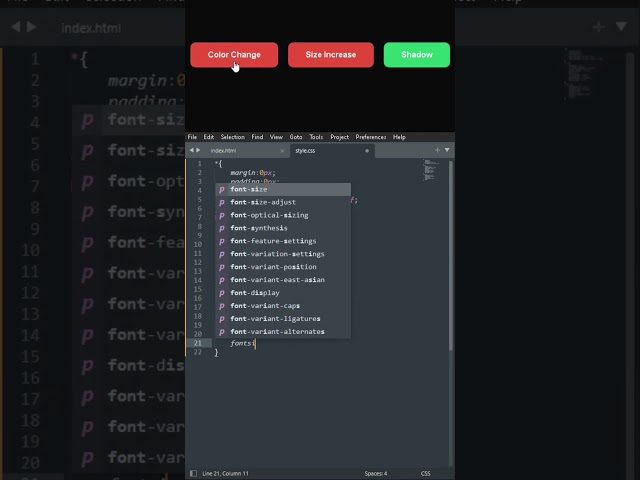Switch to the index.html tab

point(223,151)
